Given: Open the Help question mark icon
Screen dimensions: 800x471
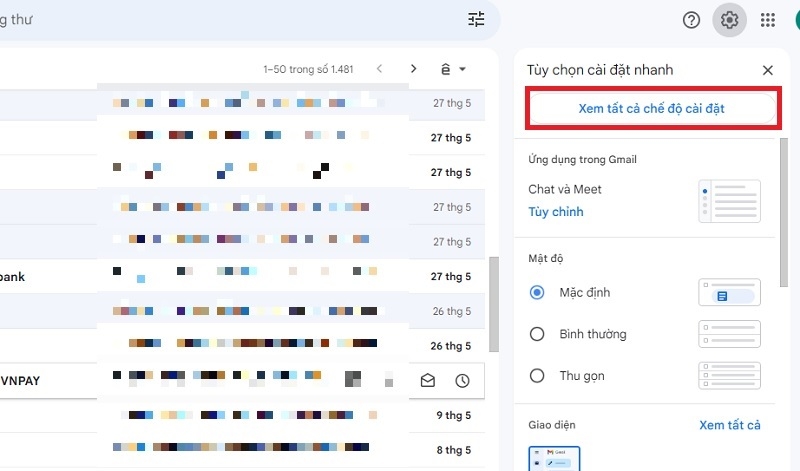Looking at the screenshot, I should [x=691, y=20].
